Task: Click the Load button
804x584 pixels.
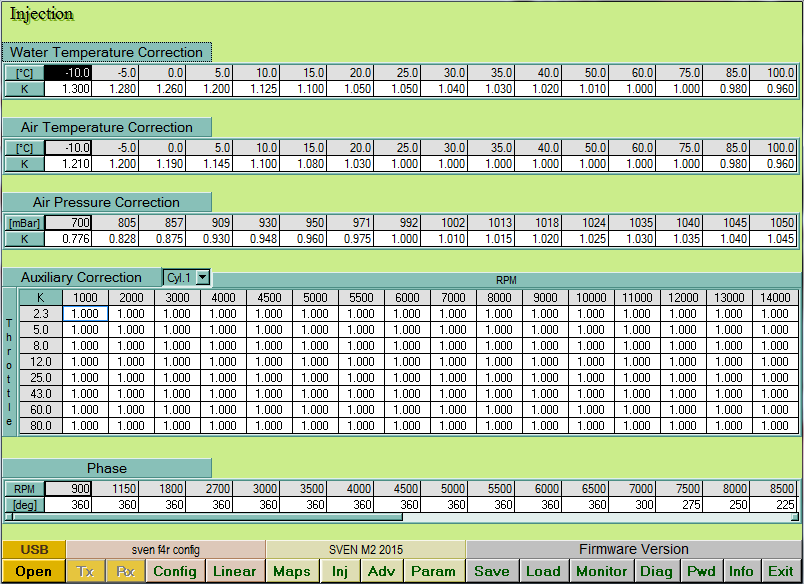Action: 544,571
